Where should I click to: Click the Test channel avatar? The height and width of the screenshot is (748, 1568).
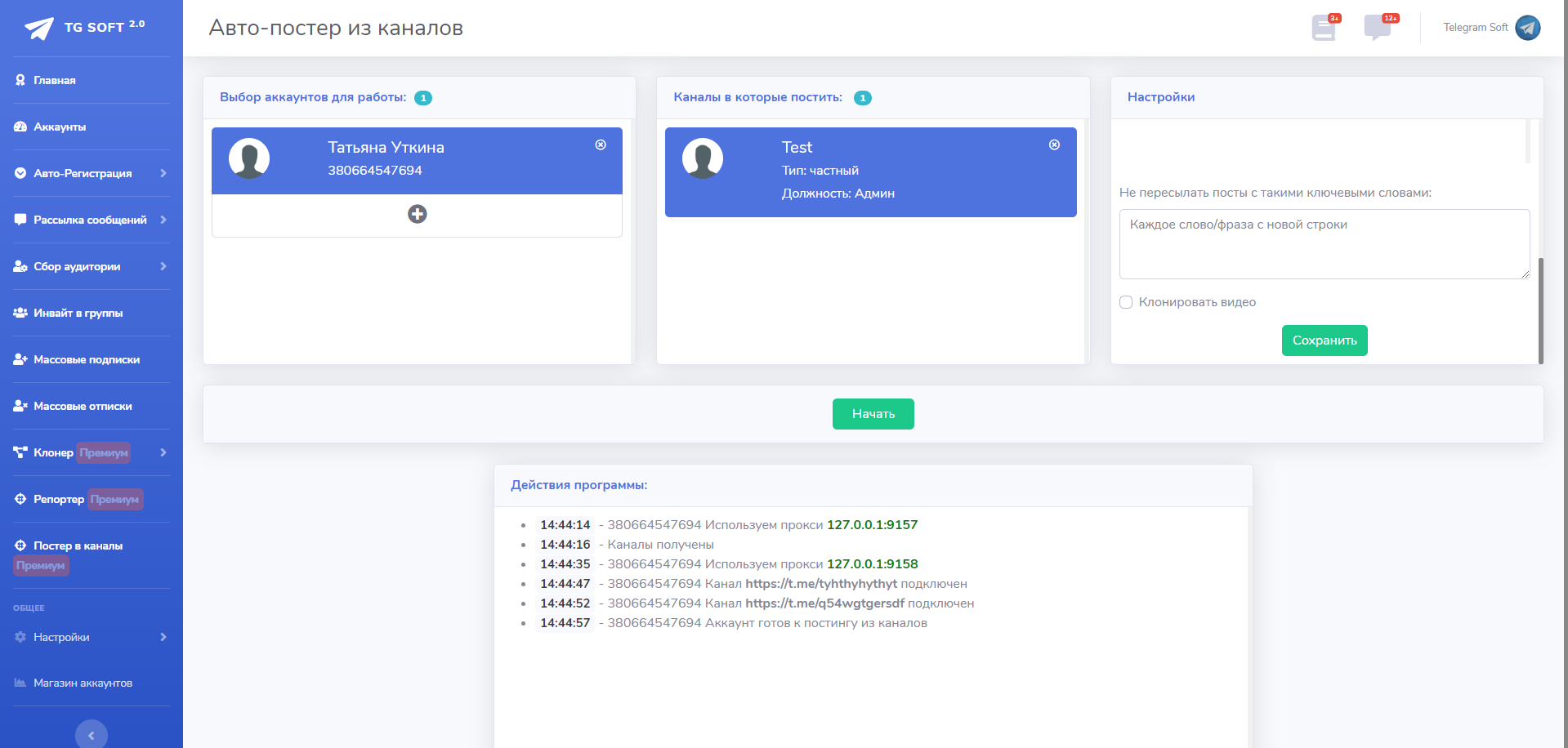click(x=703, y=158)
